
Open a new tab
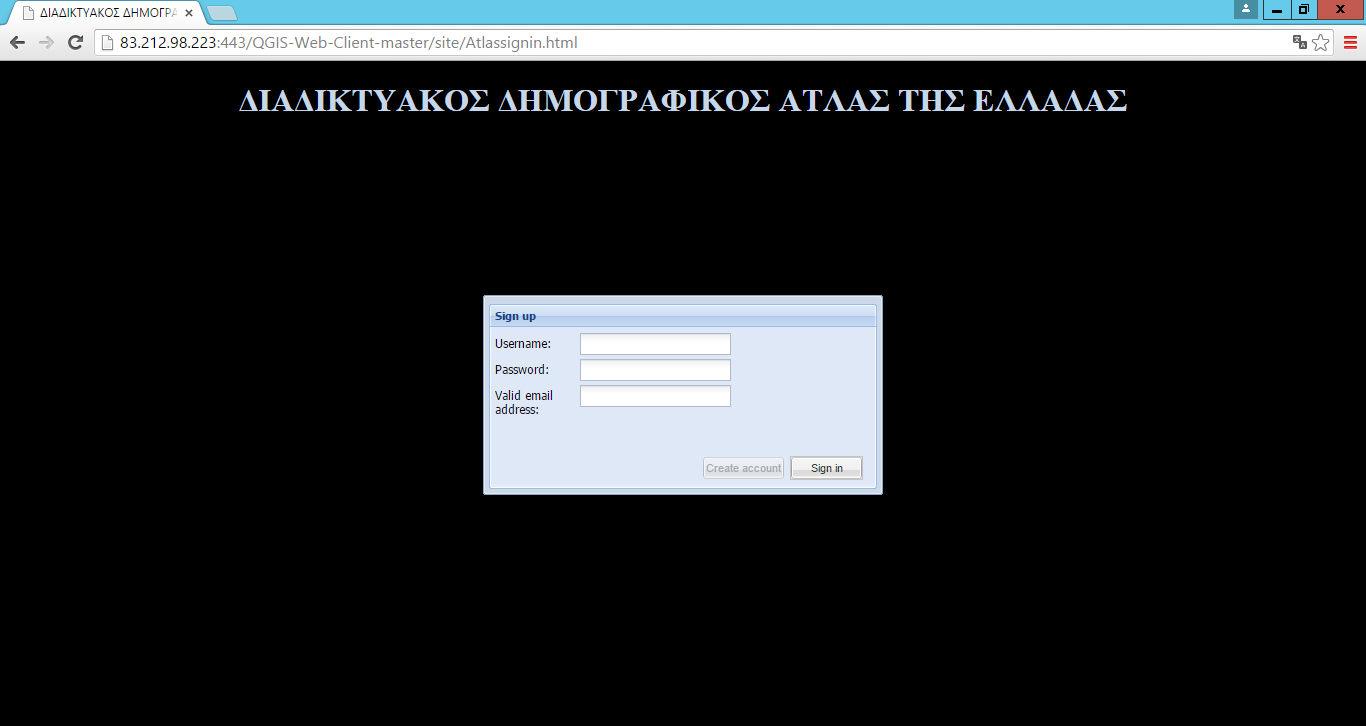tap(222, 13)
